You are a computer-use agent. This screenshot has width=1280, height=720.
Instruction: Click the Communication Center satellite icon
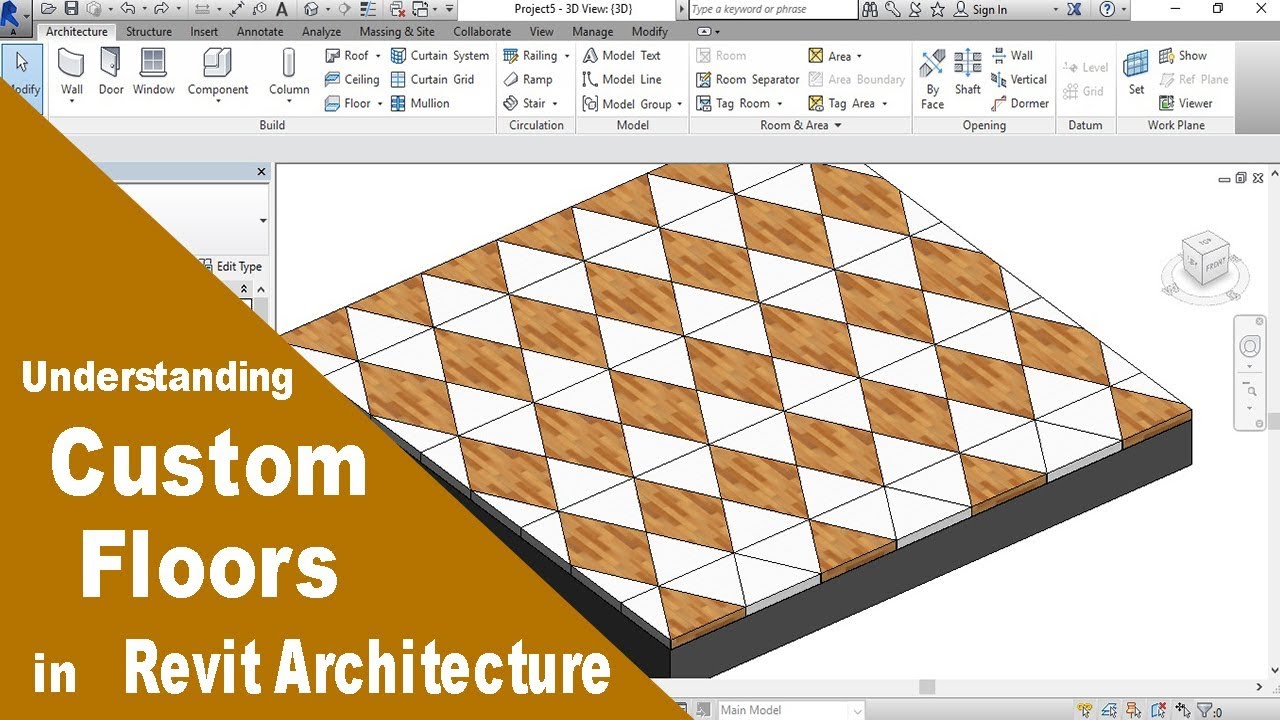pos(914,9)
